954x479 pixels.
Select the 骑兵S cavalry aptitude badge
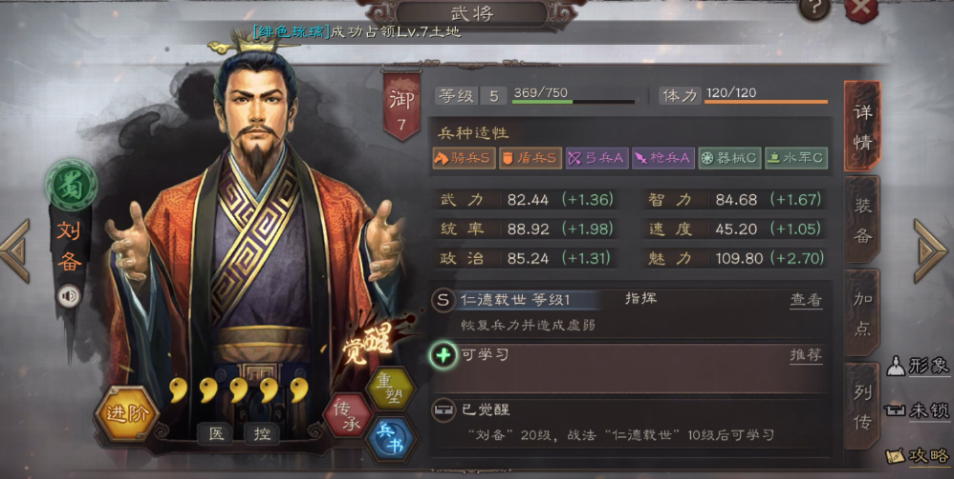tap(464, 158)
